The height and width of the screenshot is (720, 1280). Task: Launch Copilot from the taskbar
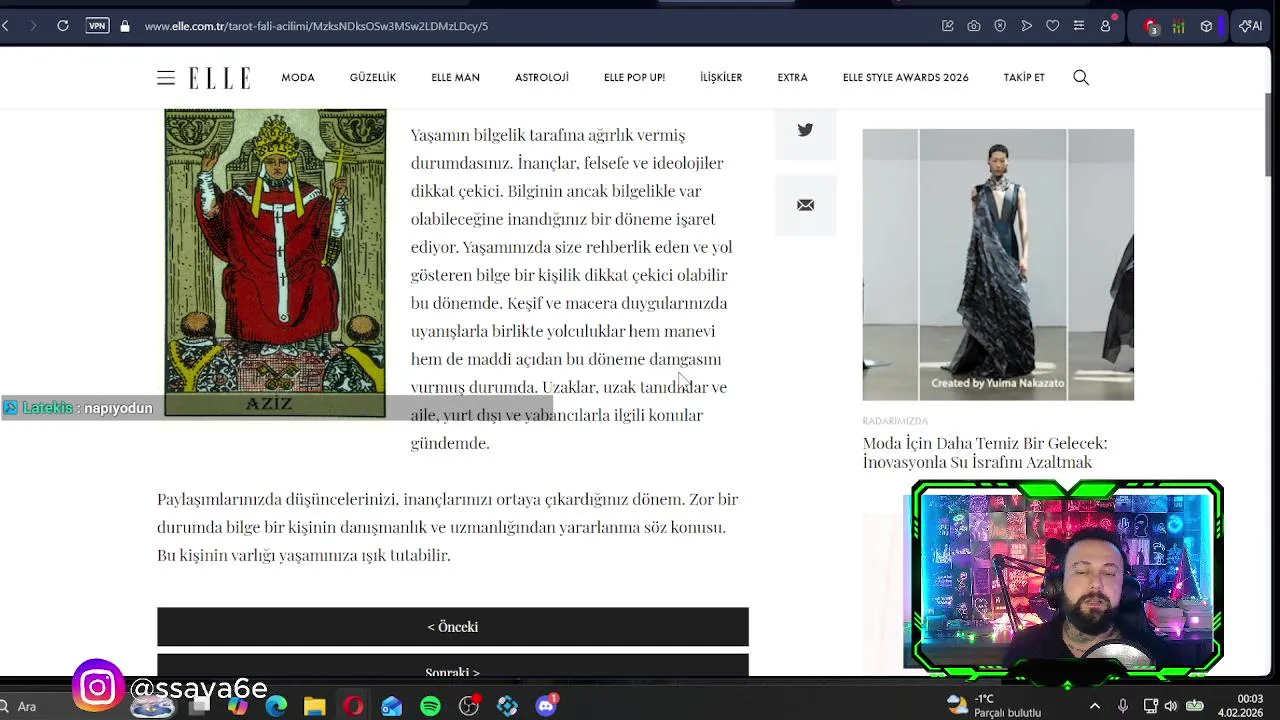click(x=238, y=706)
